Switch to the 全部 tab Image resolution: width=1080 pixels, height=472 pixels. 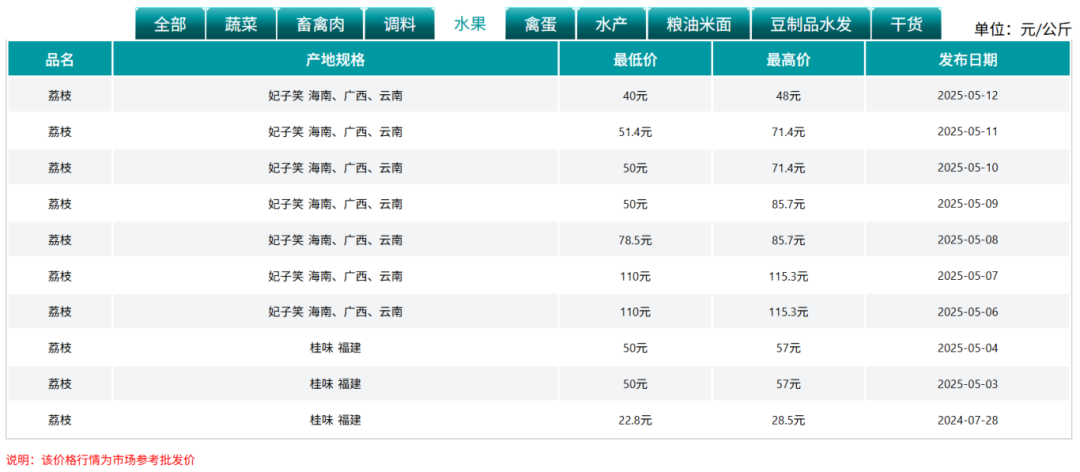point(170,24)
